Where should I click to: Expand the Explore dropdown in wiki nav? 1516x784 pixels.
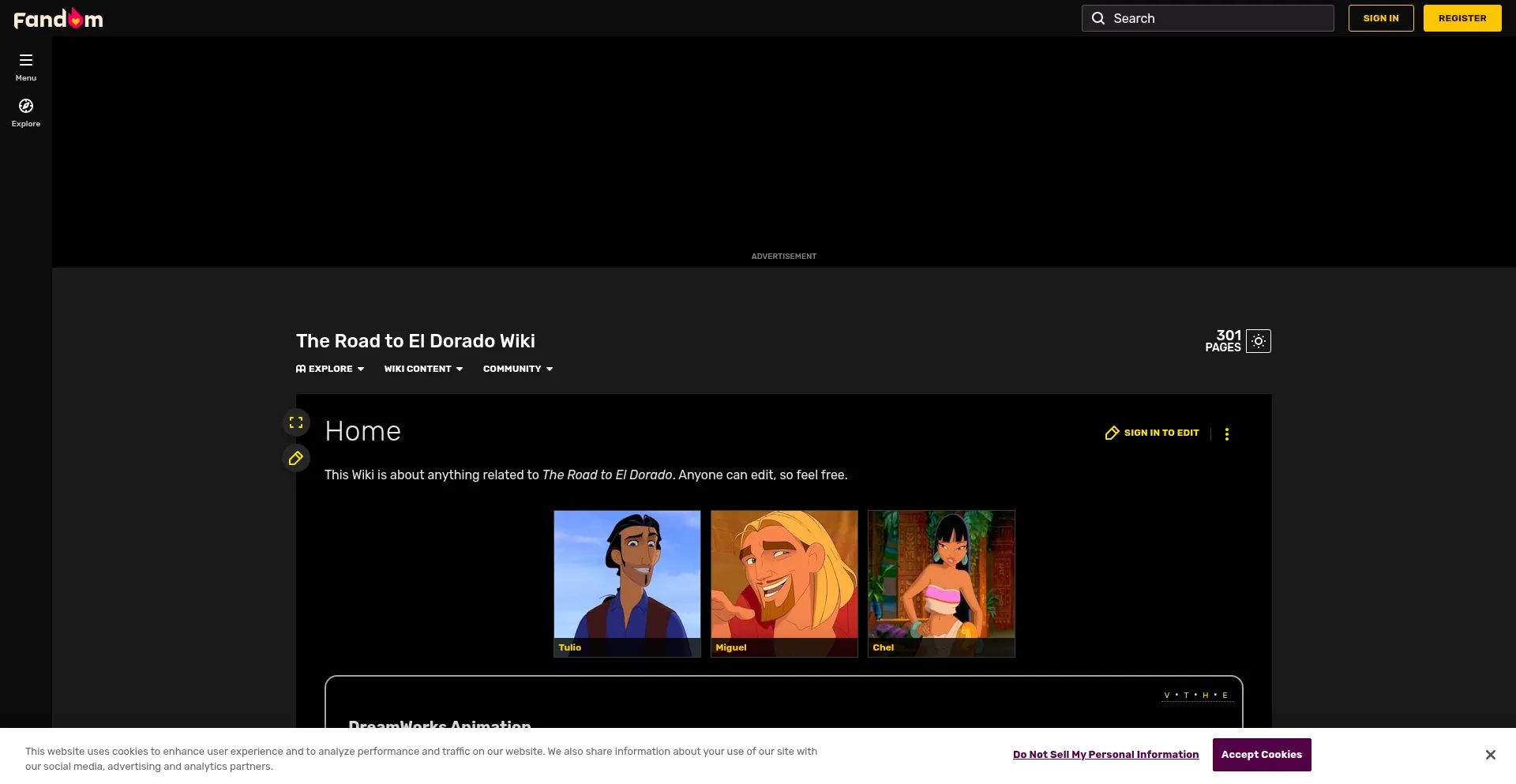pyautogui.click(x=330, y=369)
